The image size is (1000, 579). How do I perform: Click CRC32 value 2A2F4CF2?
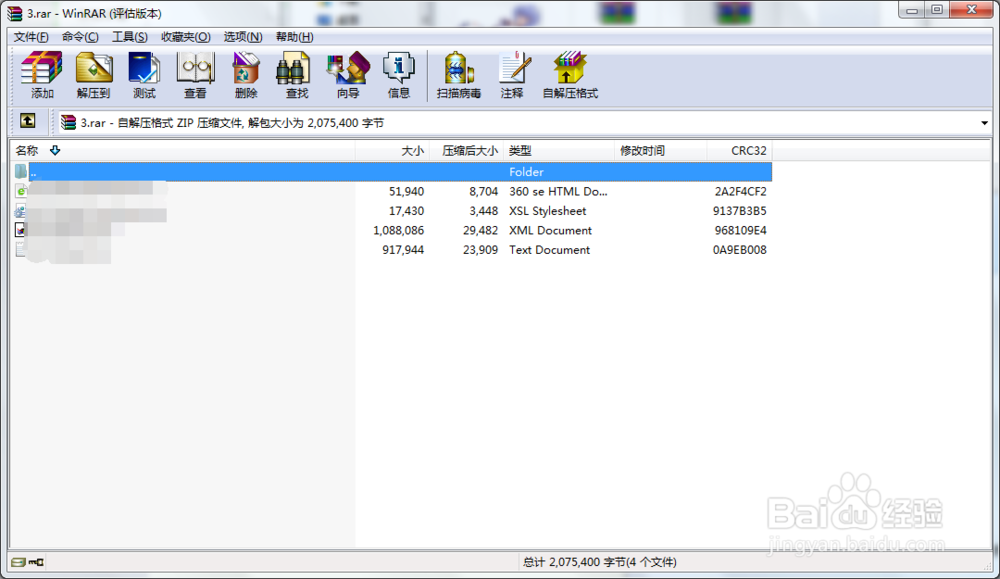(740, 191)
